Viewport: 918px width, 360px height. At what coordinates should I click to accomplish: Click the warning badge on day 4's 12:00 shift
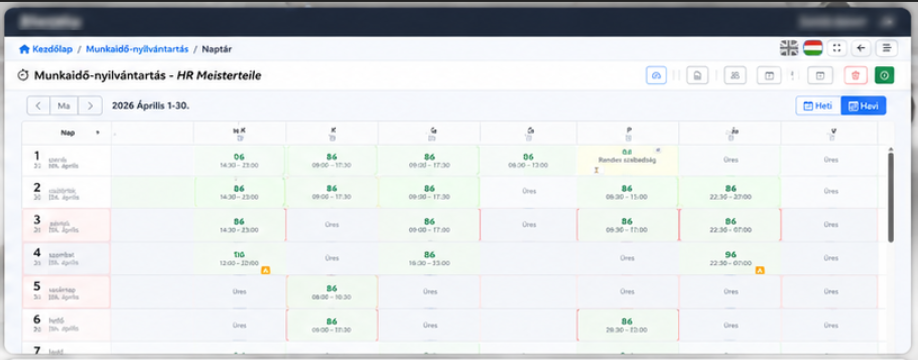click(265, 270)
